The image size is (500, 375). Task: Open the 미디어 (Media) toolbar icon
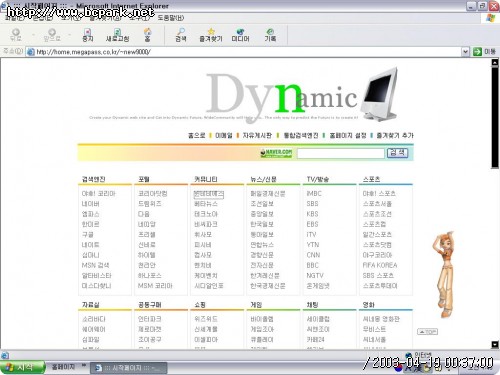click(x=240, y=35)
